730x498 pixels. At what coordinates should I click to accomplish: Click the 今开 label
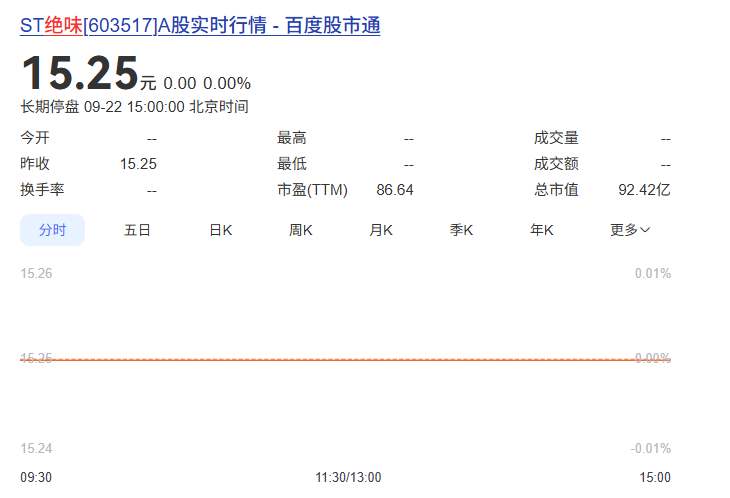pyautogui.click(x=35, y=138)
